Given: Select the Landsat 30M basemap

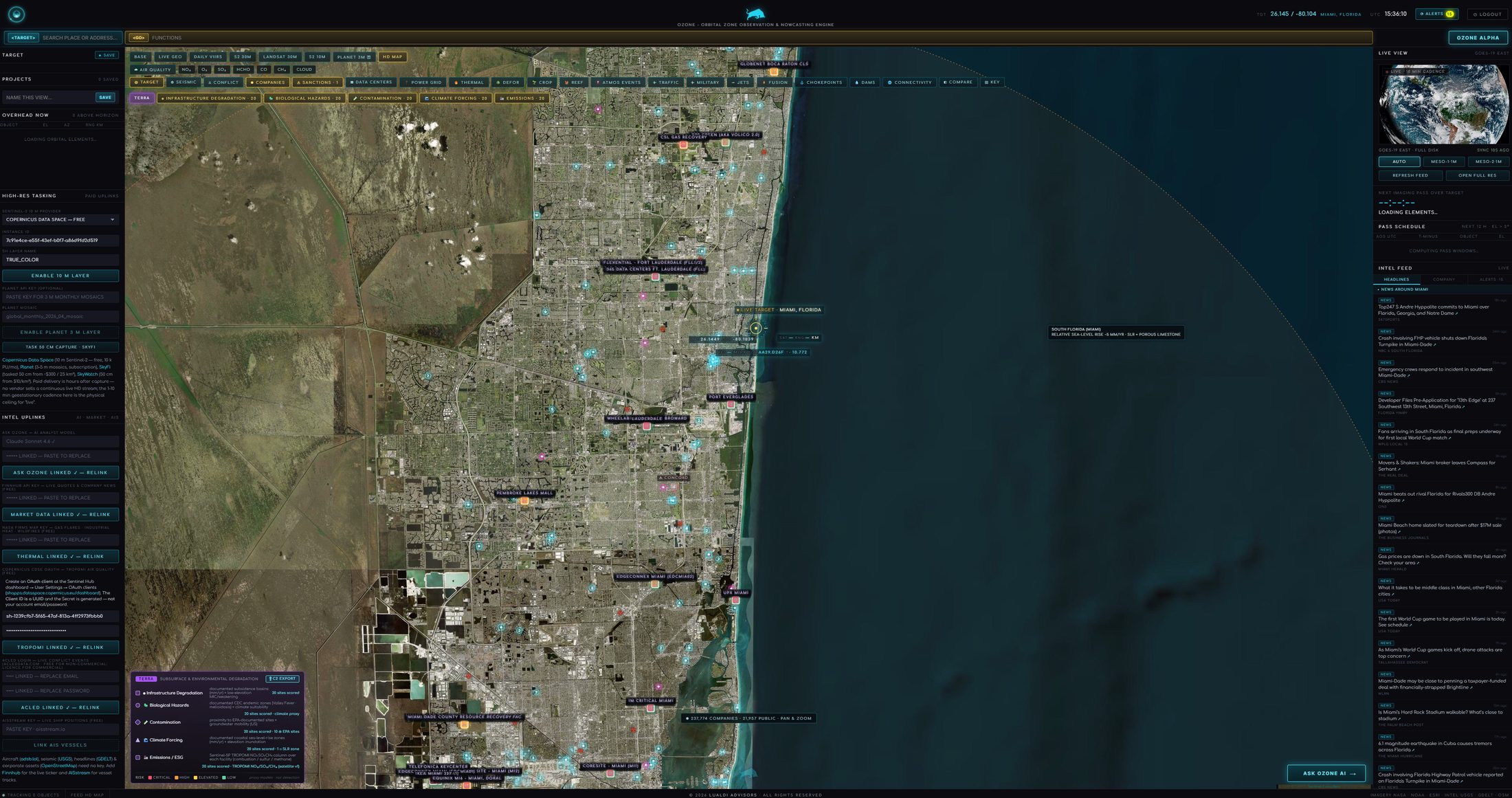Looking at the screenshot, I should point(280,57).
